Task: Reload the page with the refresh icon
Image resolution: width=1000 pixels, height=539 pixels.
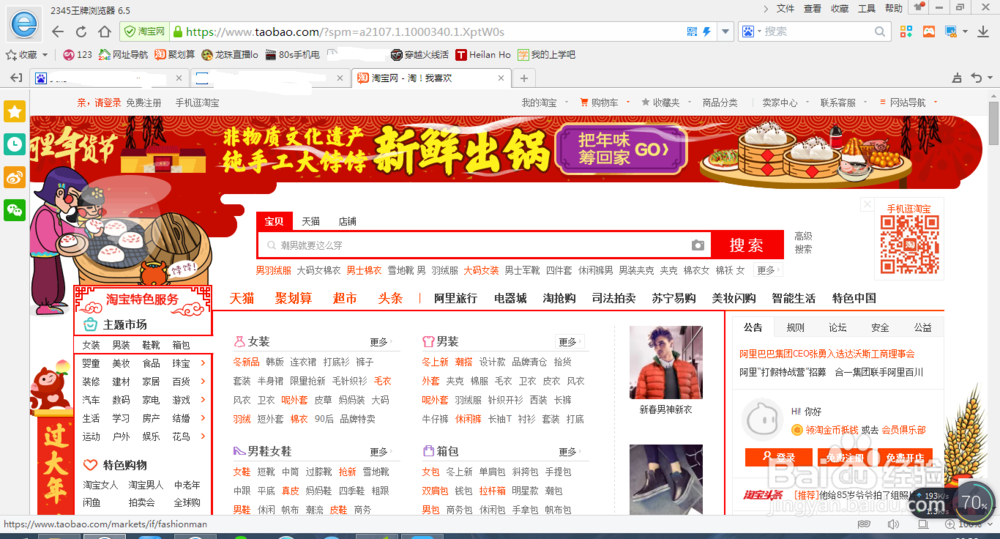Action: pyautogui.click(x=81, y=31)
